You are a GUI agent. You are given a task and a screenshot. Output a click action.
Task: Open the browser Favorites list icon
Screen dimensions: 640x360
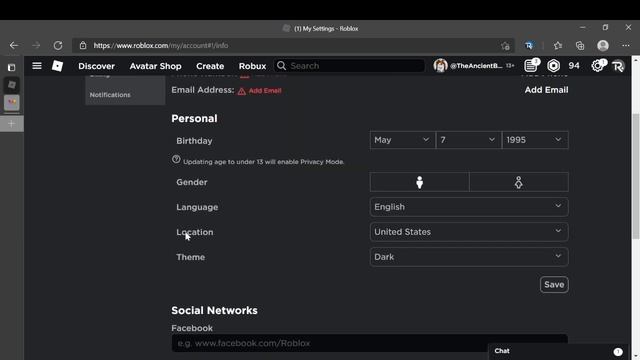[x=558, y=45]
